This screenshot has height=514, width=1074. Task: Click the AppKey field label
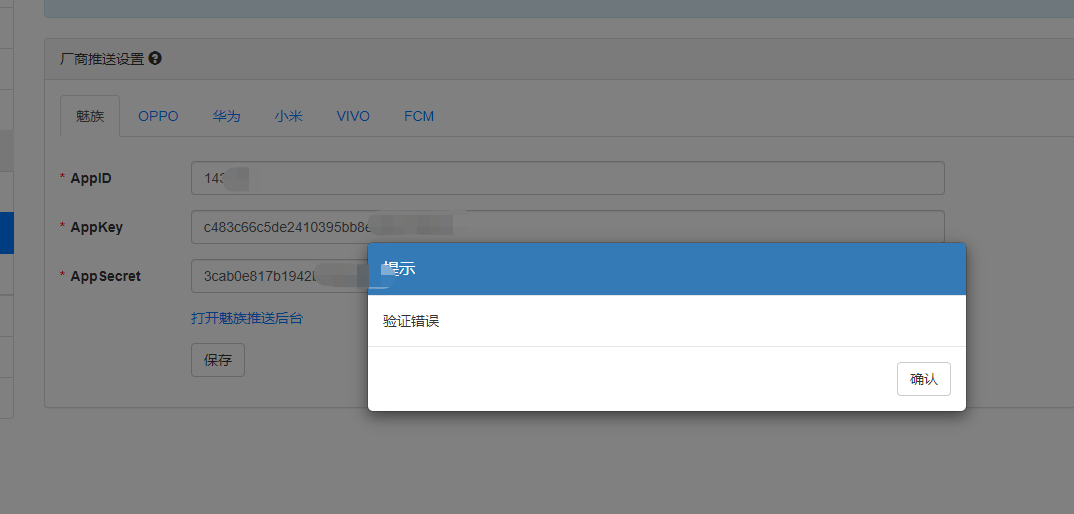[96, 227]
